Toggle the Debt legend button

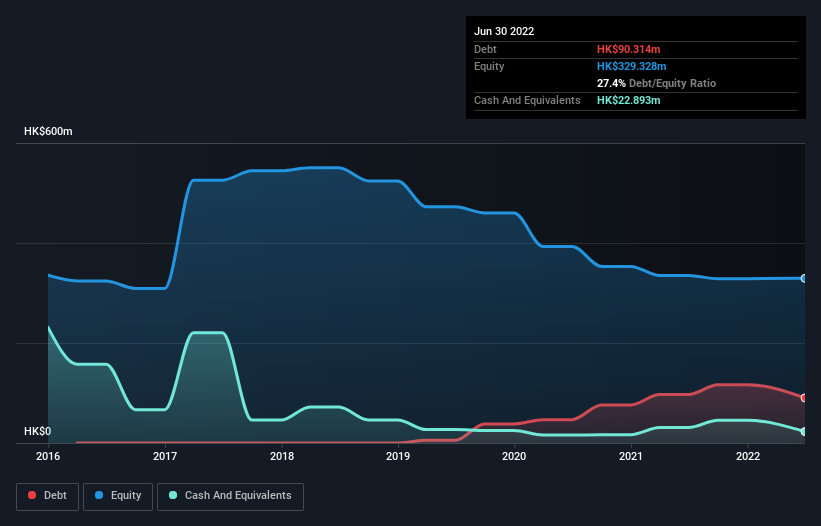[x=48, y=496]
